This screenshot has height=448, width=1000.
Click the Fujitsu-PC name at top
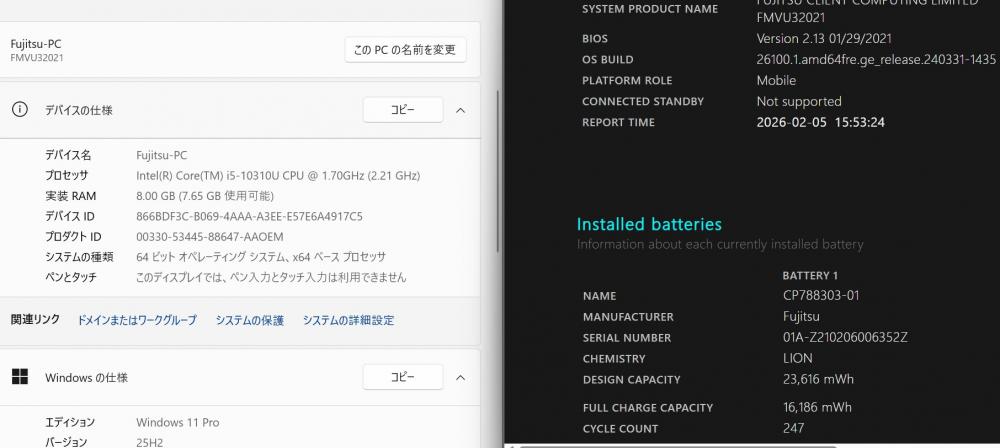point(36,44)
